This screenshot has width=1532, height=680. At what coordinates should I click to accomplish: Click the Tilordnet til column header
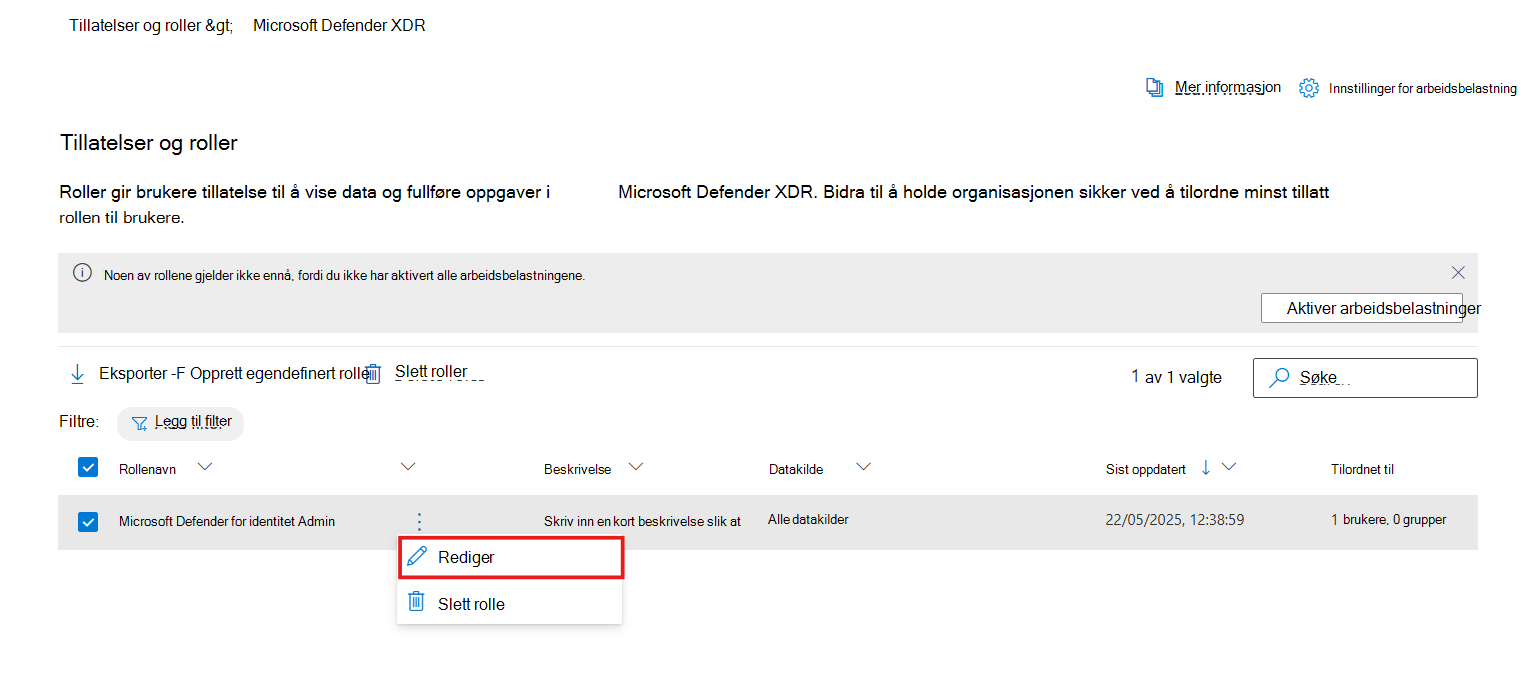pos(1363,469)
